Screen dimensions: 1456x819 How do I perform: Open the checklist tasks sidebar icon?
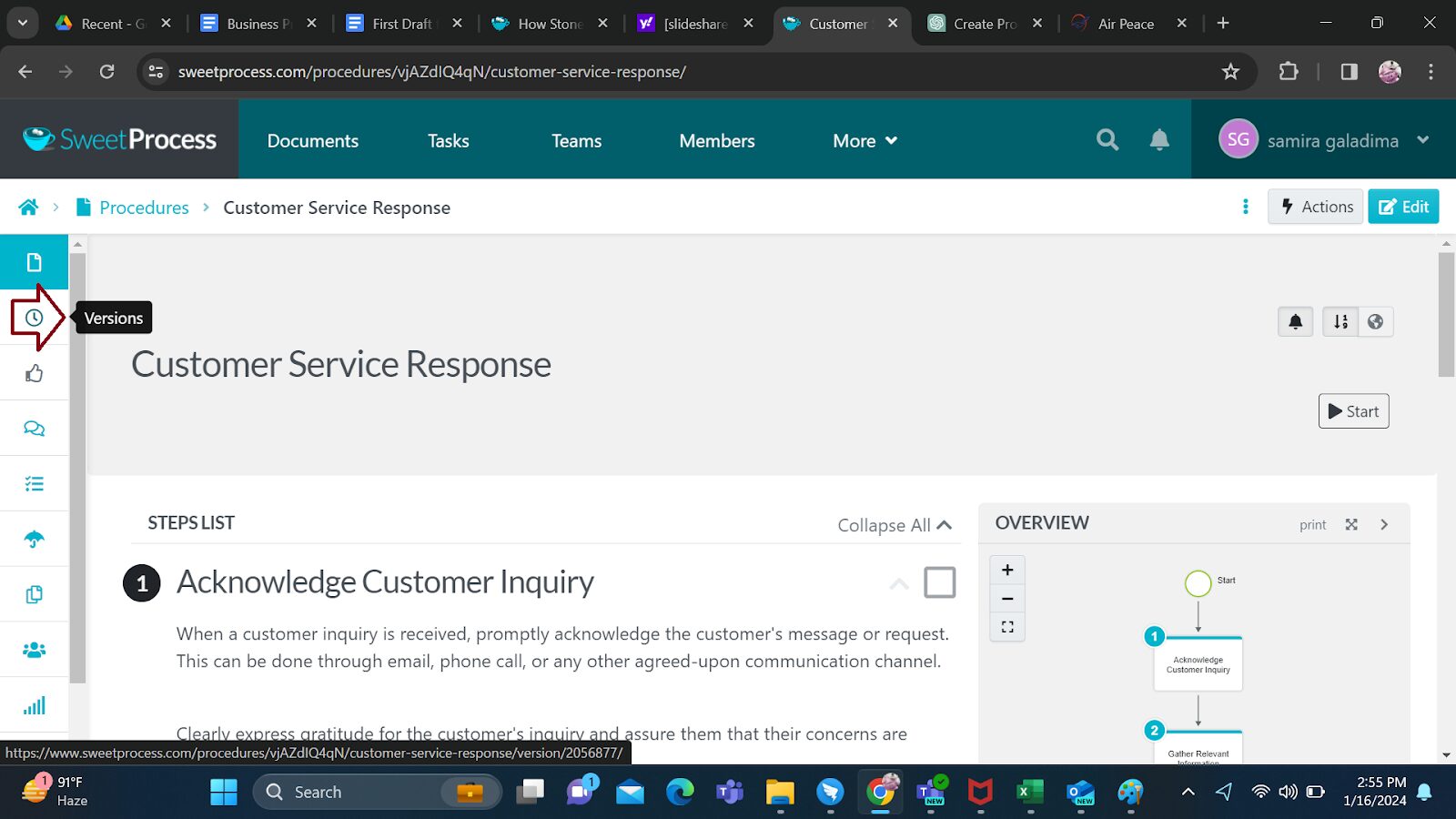pyautogui.click(x=34, y=484)
